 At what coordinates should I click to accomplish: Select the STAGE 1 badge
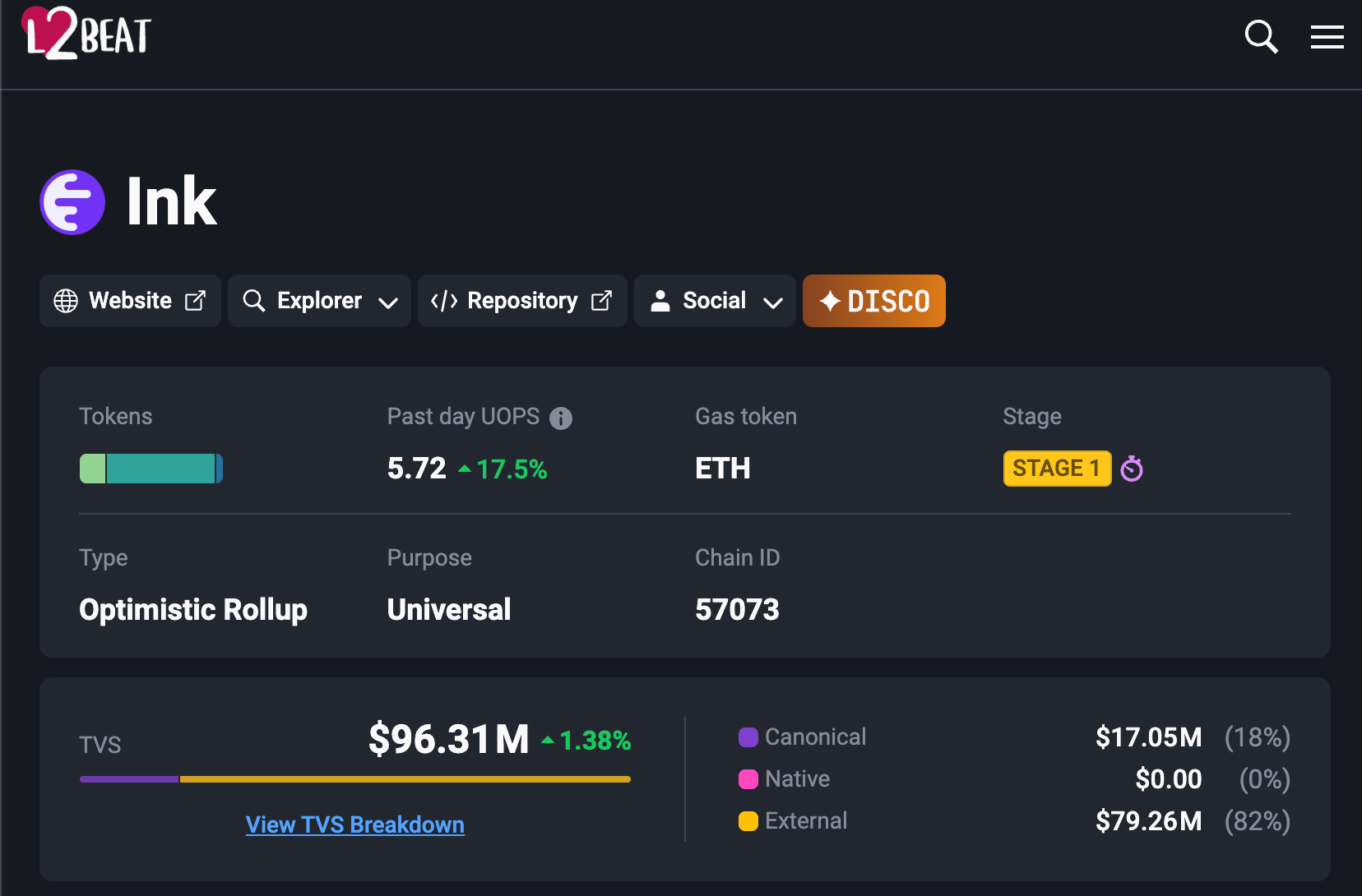click(x=1057, y=469)
